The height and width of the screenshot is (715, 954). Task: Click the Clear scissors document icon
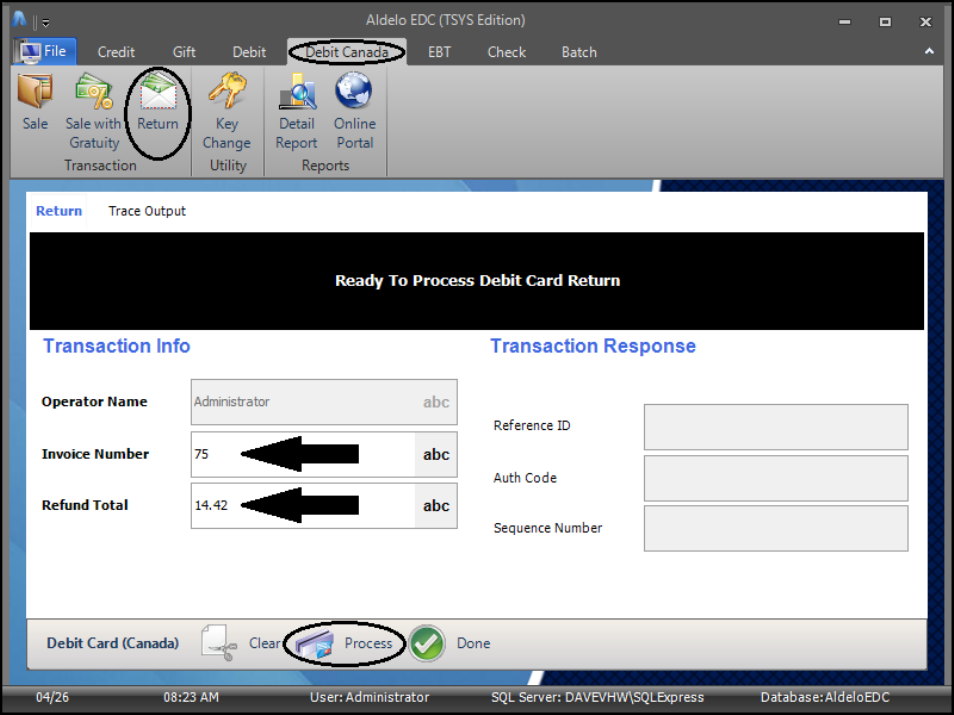(x=218, y=643)
